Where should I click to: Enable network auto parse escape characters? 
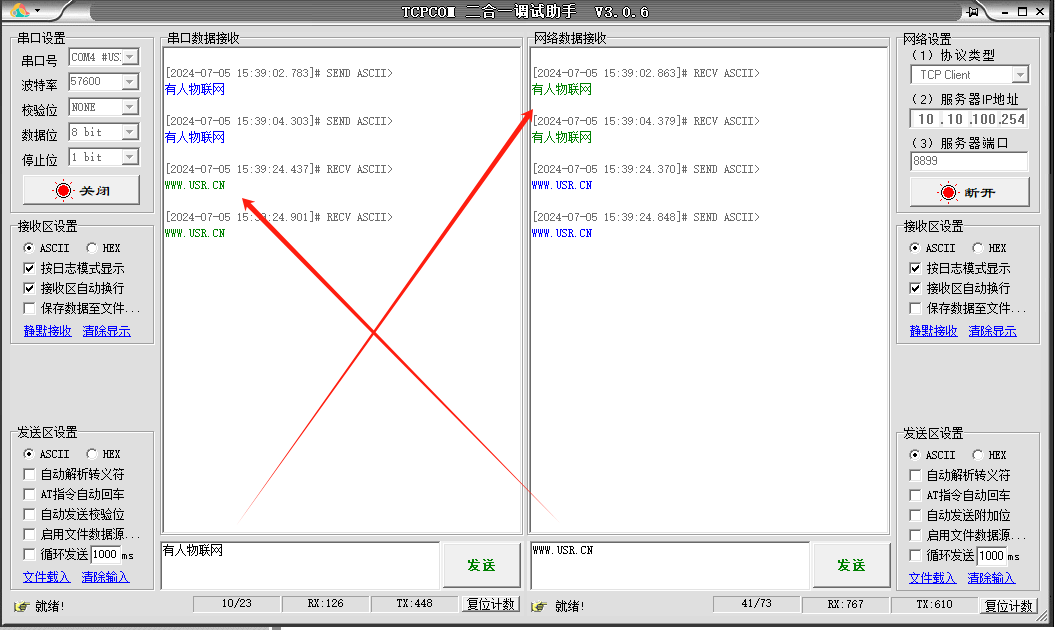915,475
